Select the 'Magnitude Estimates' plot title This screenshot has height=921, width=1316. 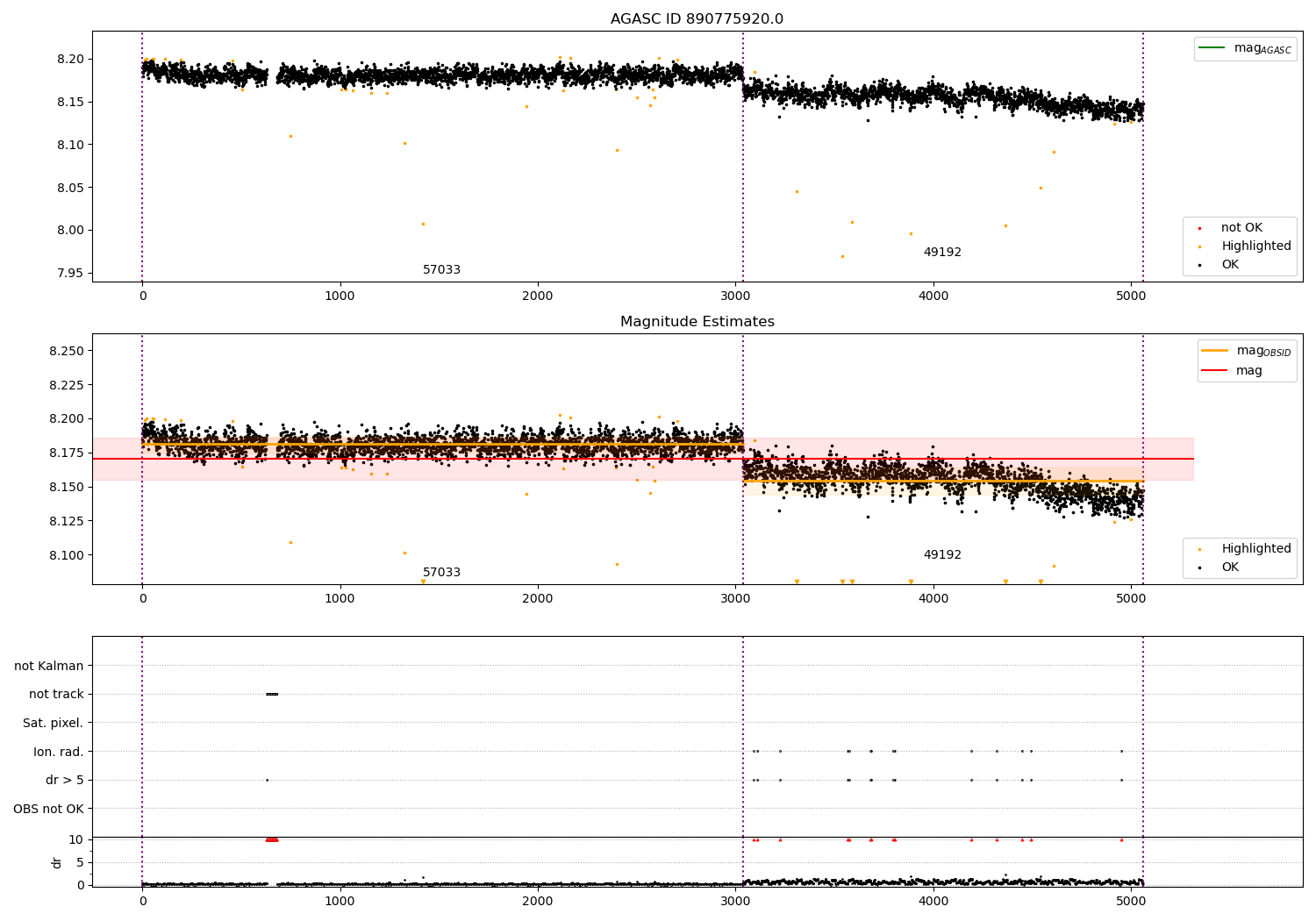coord(697,322)
